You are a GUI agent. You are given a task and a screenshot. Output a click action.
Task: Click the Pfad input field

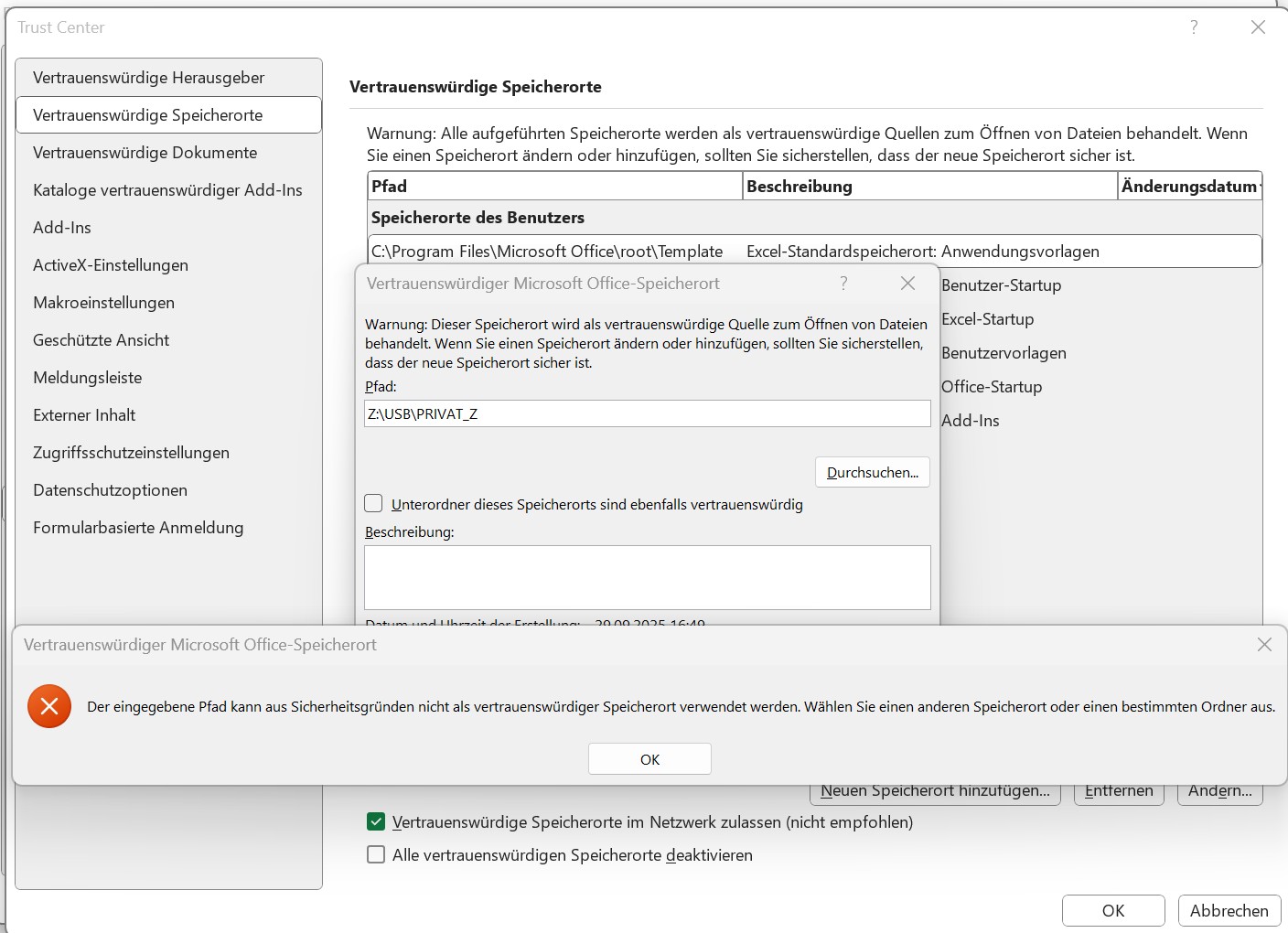tap(648, 413)
